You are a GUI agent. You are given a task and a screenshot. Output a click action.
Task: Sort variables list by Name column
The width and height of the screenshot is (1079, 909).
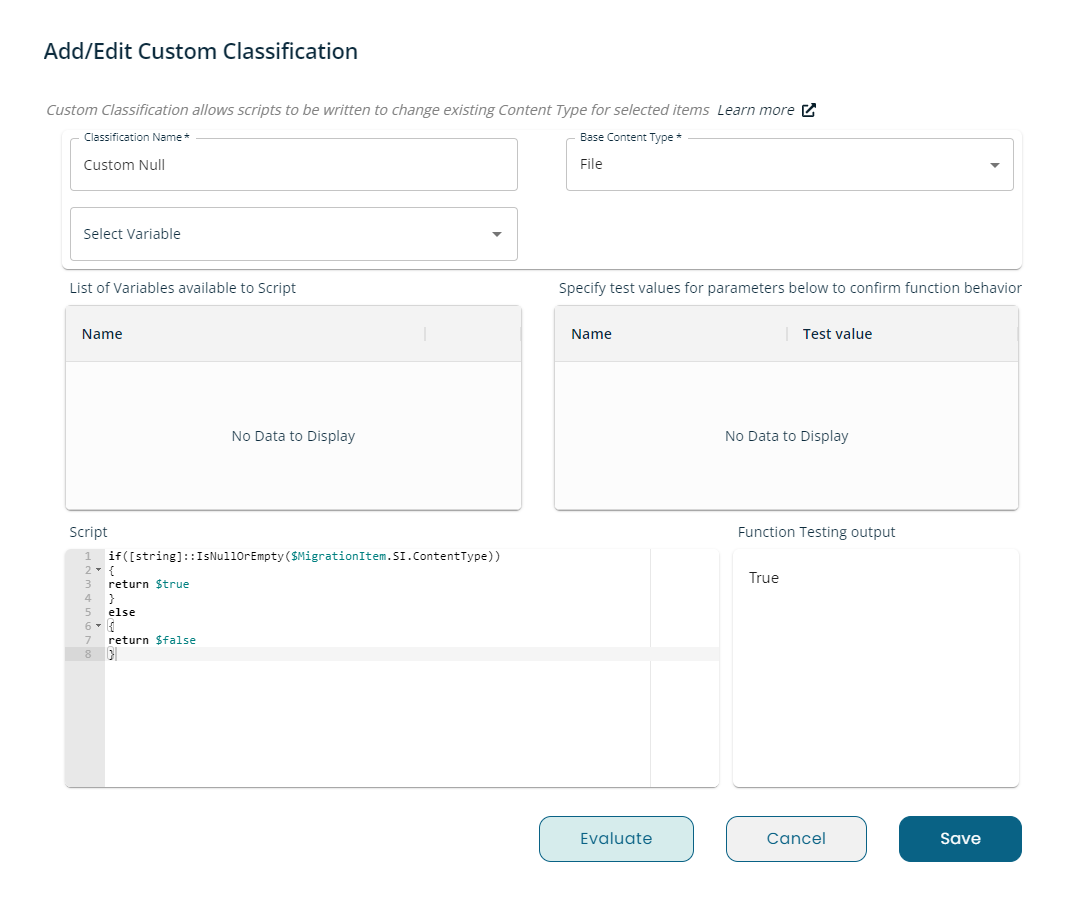[x=102, y=334]
